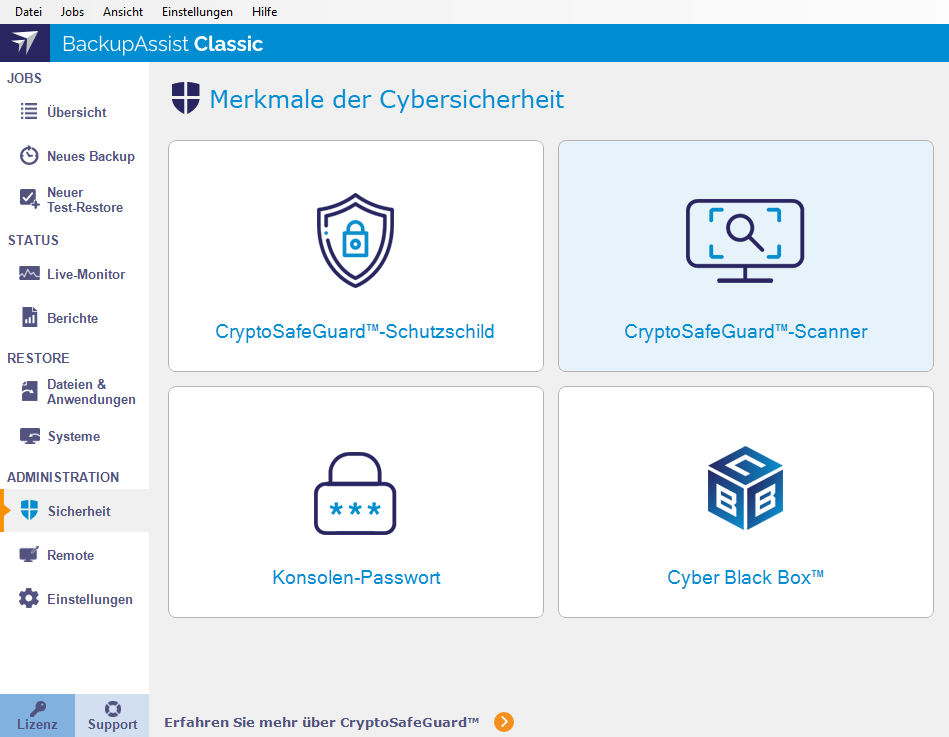
Task: Click the BackupAssist logo icon
Action: click(x=22, y=43)
